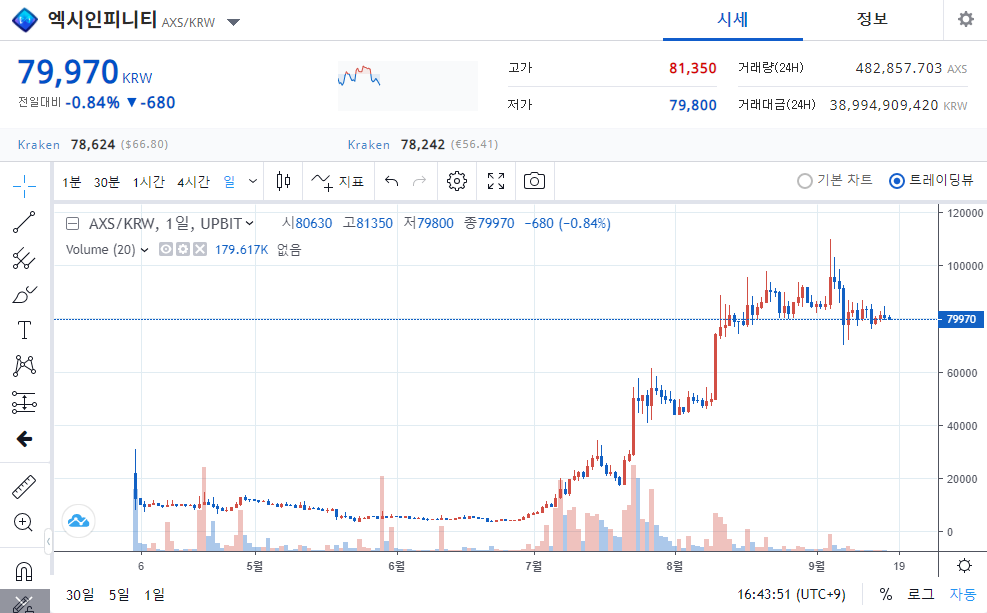The image size is (987, 613).
Task: Click the back arrow icon in left toolbar
Action: click(24, 439)
